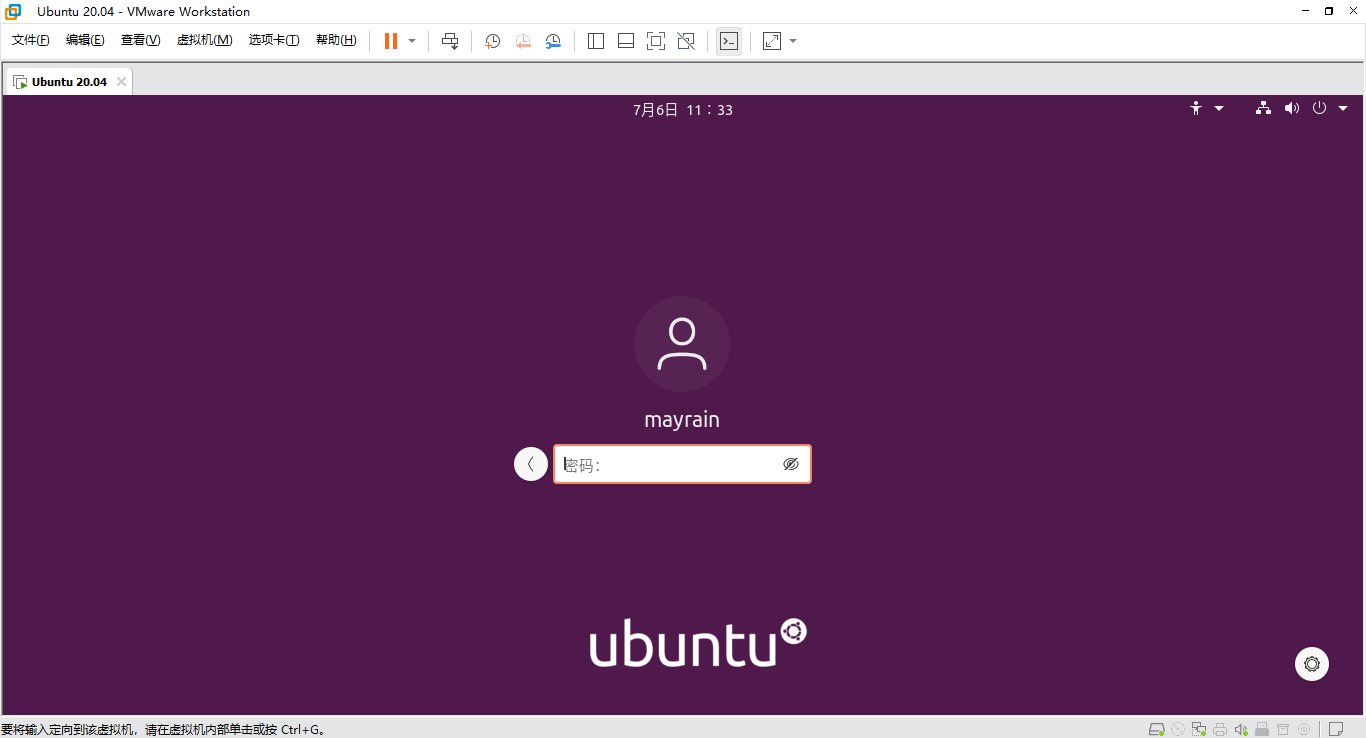The width and height of the screenshot is (1366, 738).
Task: Click the sound card status icon
Action: tap(1241, 729)
